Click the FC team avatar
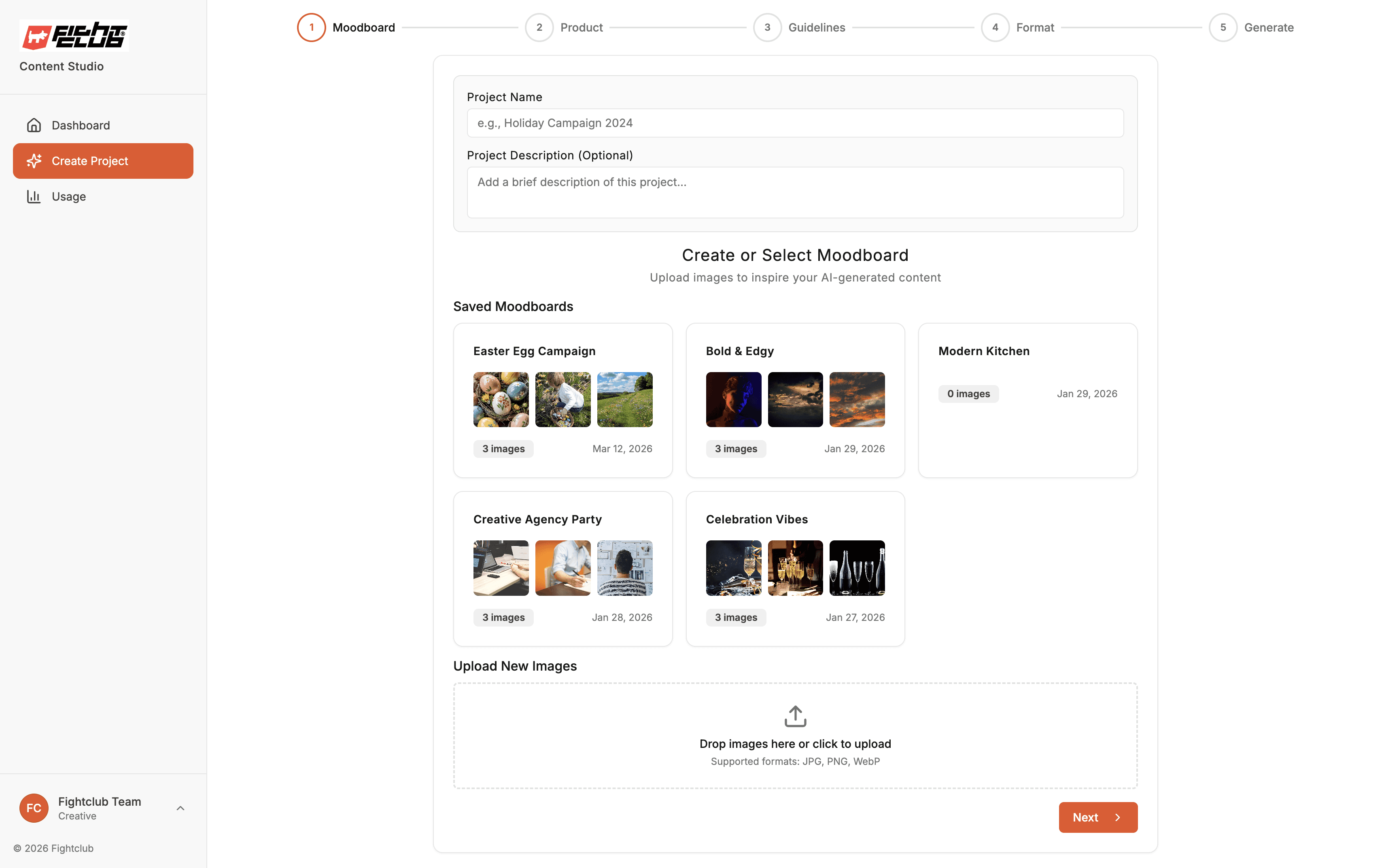 point(34,808)
